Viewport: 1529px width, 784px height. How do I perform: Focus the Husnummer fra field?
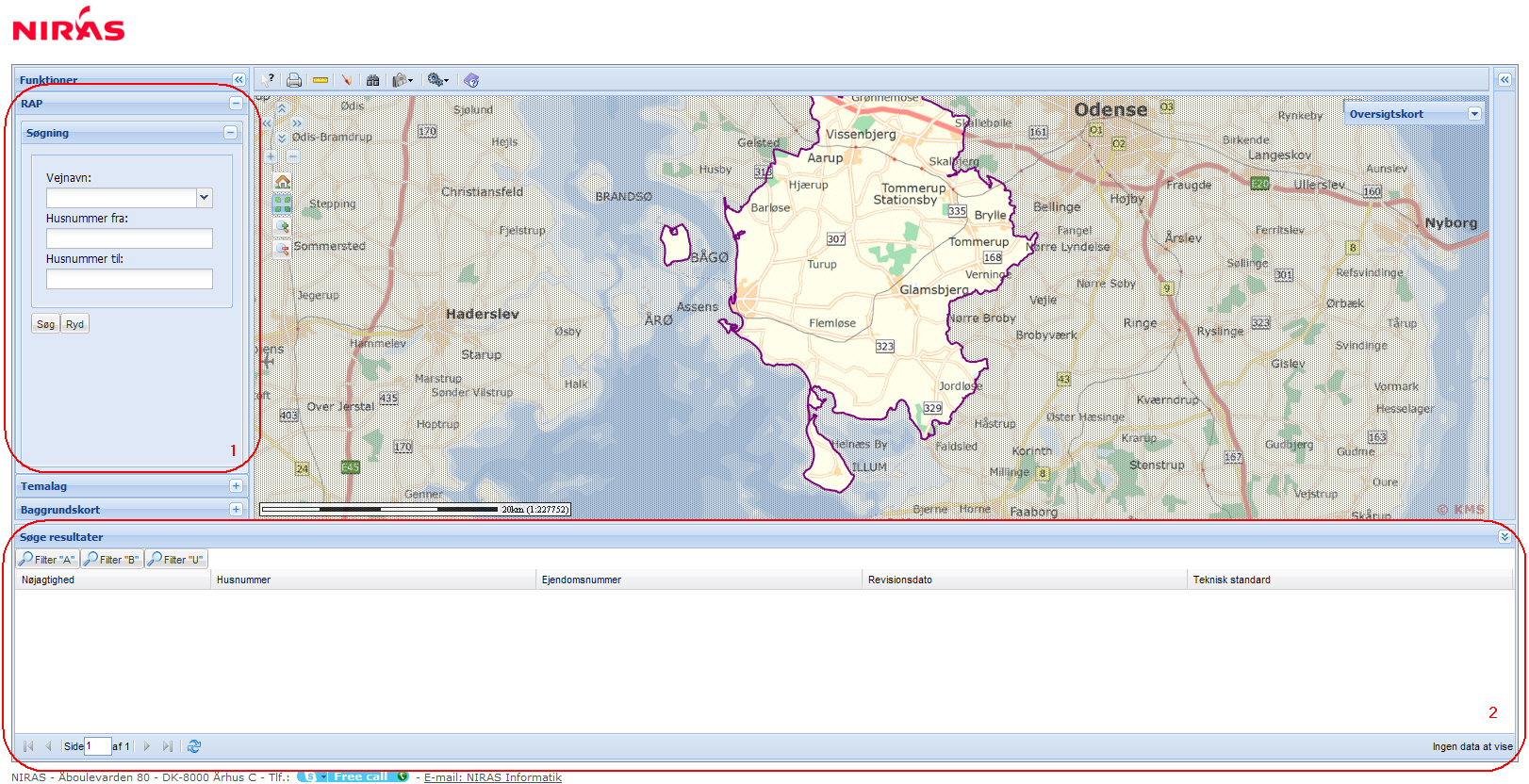click(x=129, y=238)
